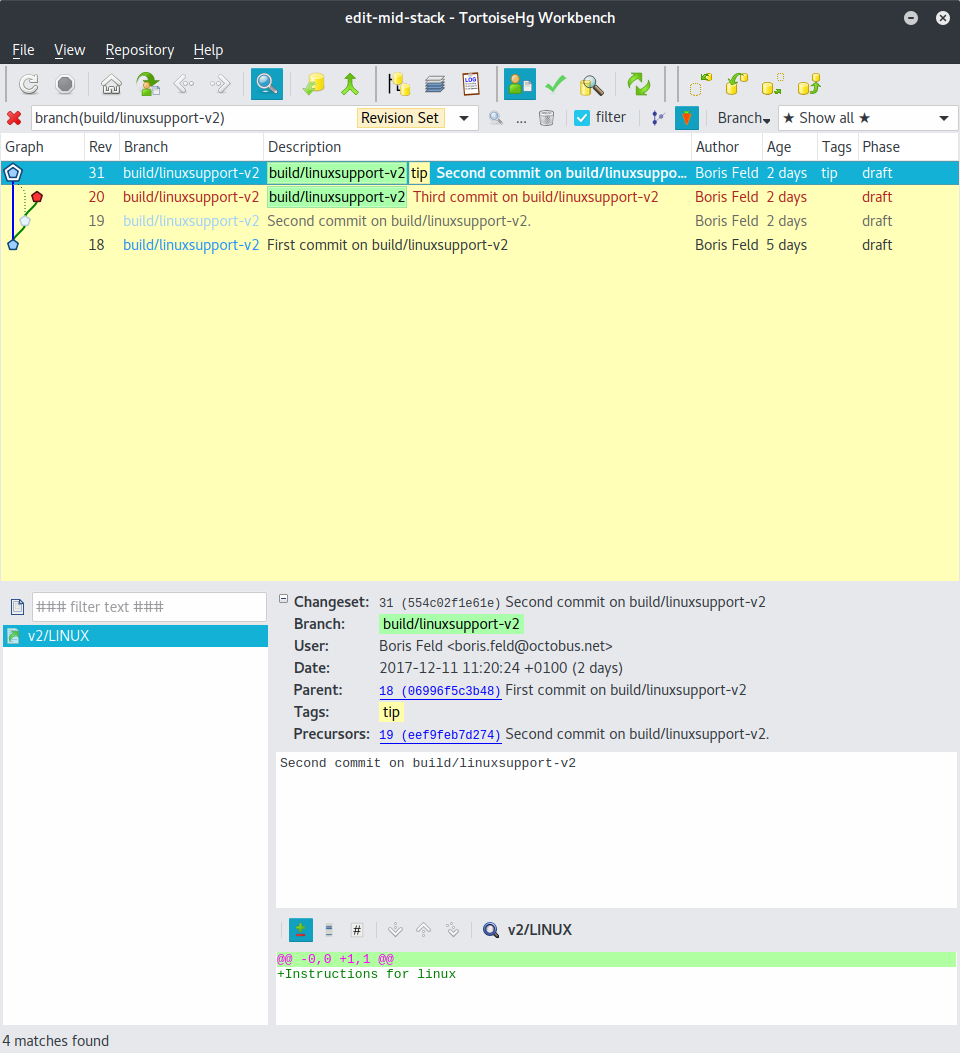Click the go to current revision icon
The height and width of the screenshot is (1053, 960).
pos(148,85)
